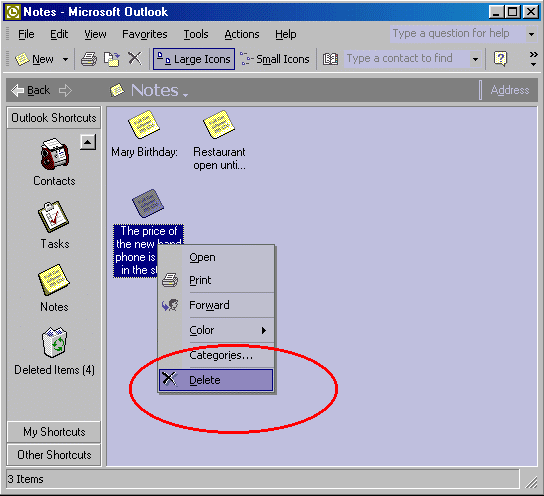This screenshot has height=496, width=544.
Task: Click the 'Type a question for help' box
Action: point(457,34)
